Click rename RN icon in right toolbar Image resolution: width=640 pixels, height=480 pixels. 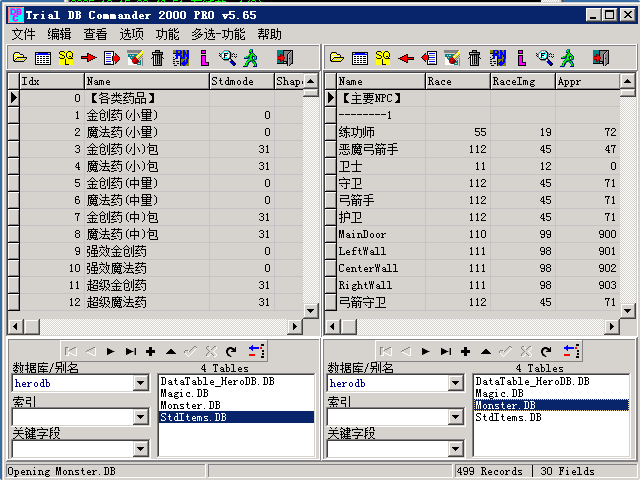[498, 58]
